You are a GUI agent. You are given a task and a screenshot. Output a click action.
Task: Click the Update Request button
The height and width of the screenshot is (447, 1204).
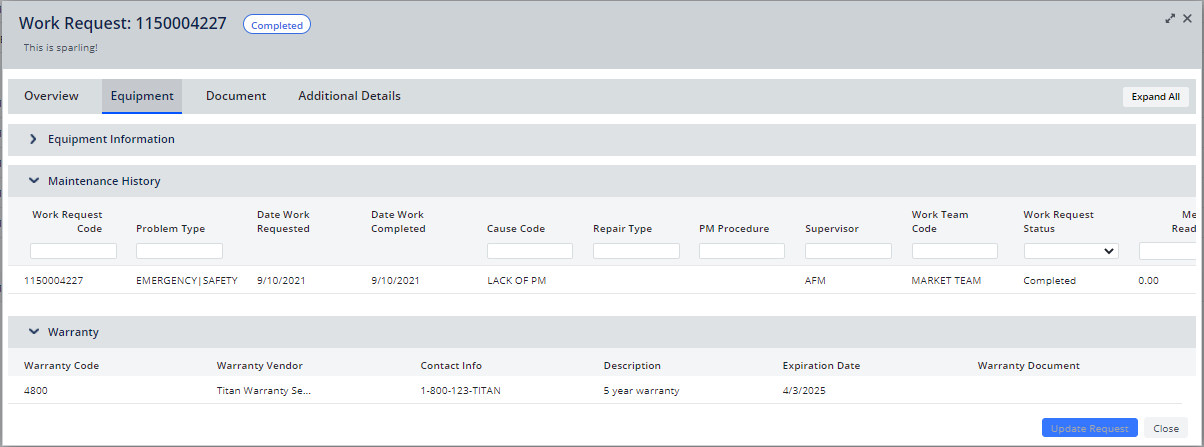point(1089,428)
